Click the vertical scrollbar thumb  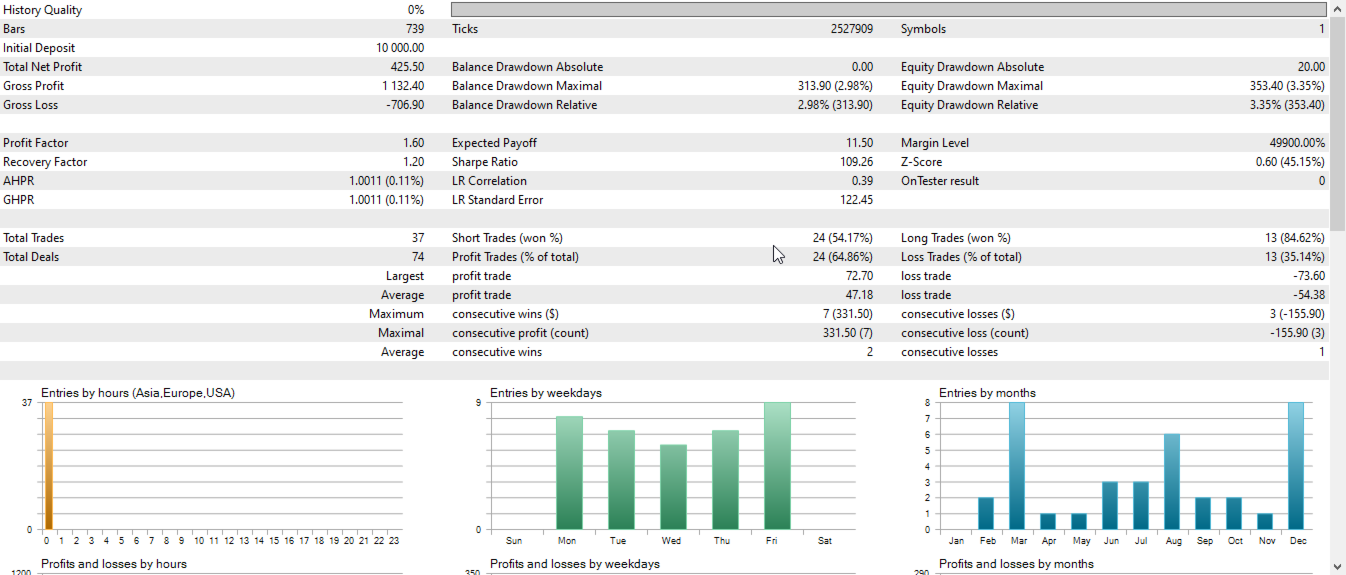(1337, 125)
